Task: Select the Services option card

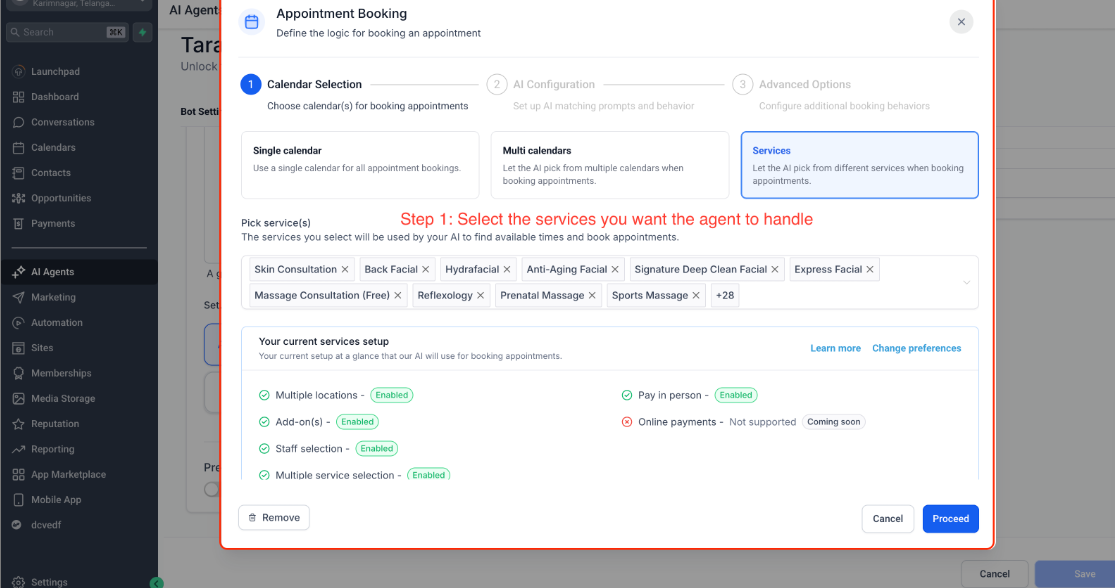Action: coord(859,165)
